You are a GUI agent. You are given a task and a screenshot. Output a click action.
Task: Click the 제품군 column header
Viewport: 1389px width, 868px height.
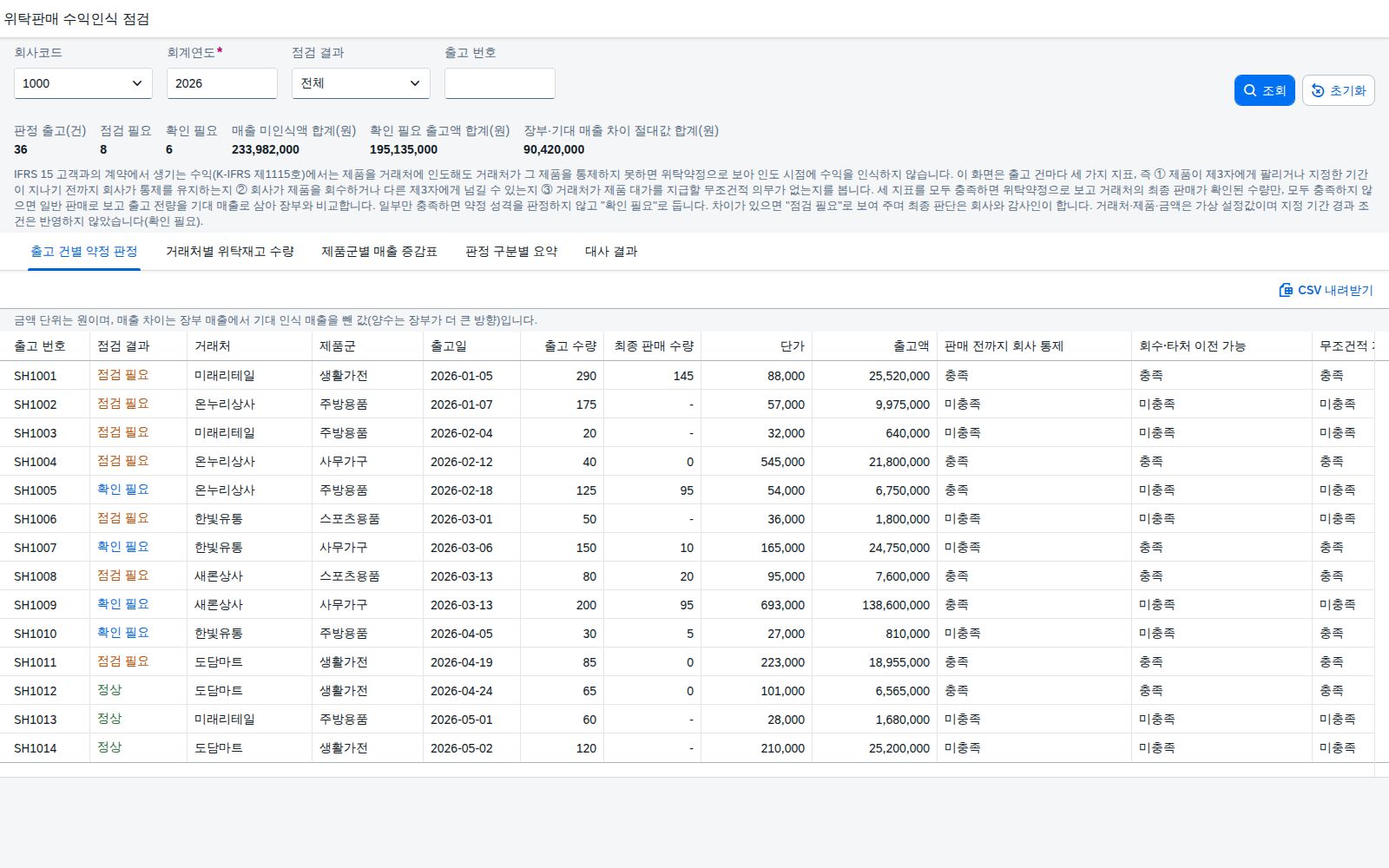pos(368,346)
